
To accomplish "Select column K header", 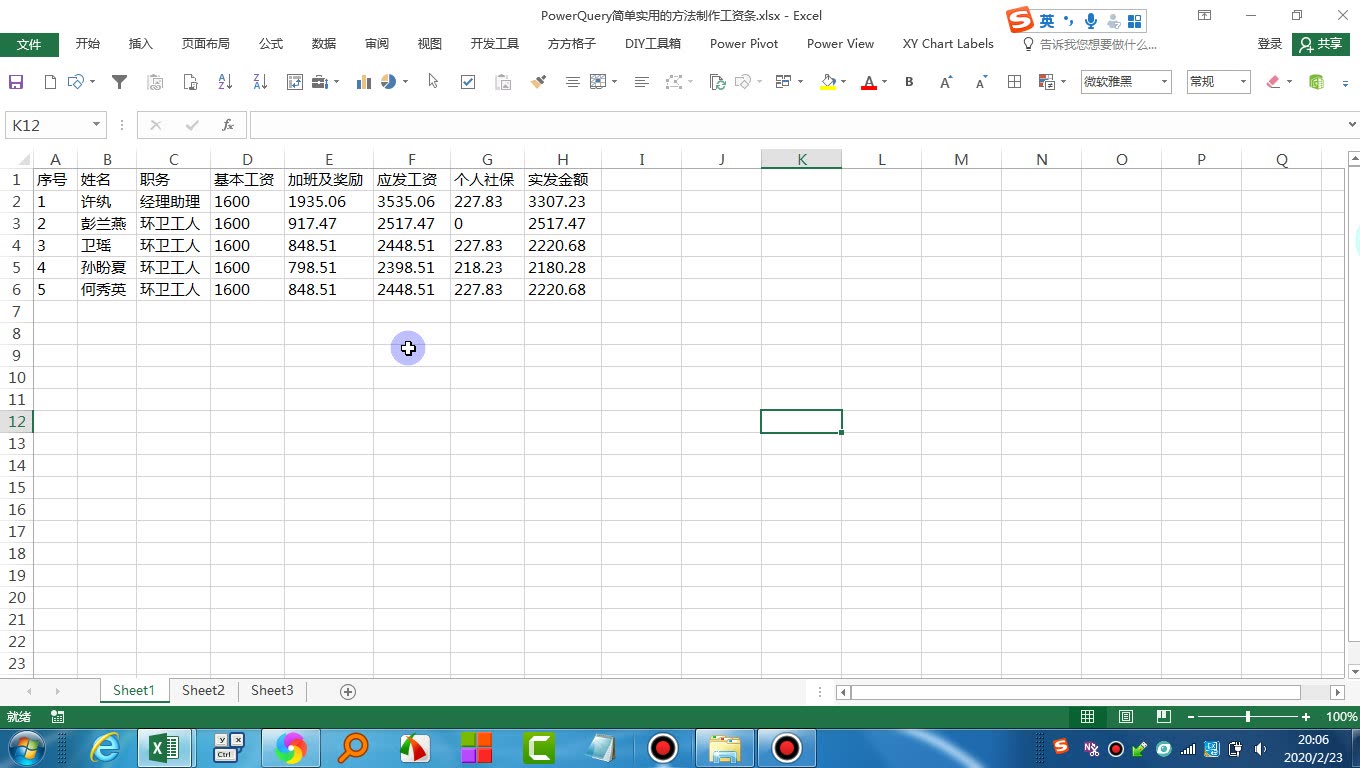I will (801, 159).
